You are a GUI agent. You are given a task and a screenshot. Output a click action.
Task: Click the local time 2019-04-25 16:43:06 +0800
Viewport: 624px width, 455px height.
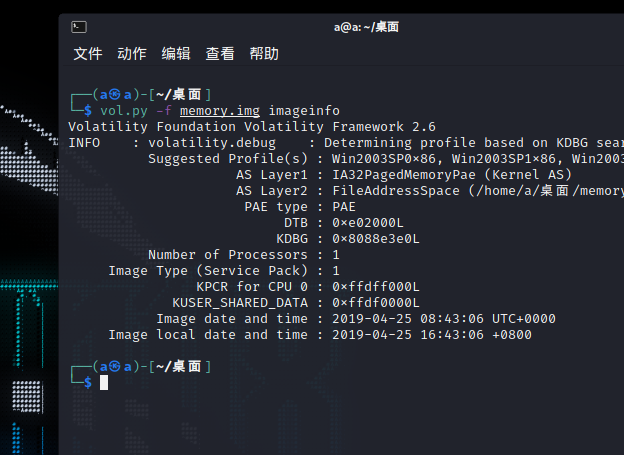point(432,335)
